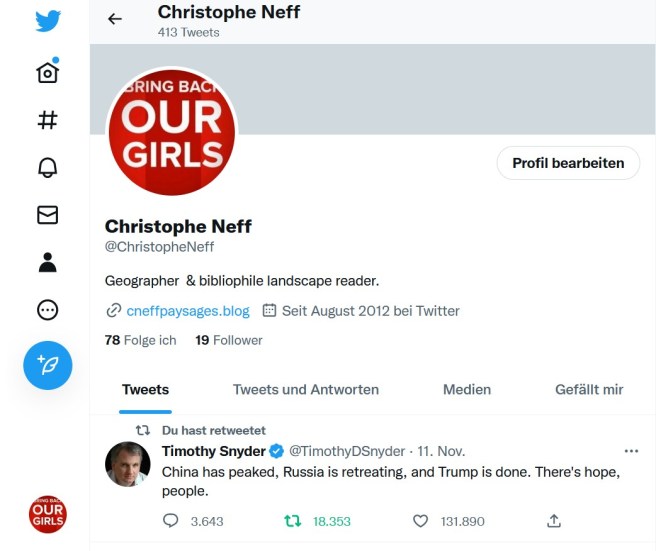
Task: Click the Profil bearbeiten button
Action: pyautogui.click(x=568, y=163)
